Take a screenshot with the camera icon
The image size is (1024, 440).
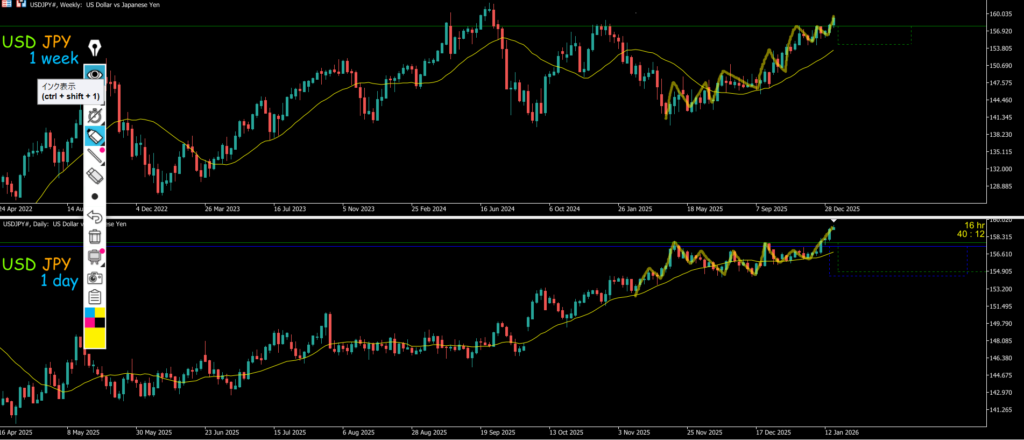pyautogui.click(x=95, y=277)
